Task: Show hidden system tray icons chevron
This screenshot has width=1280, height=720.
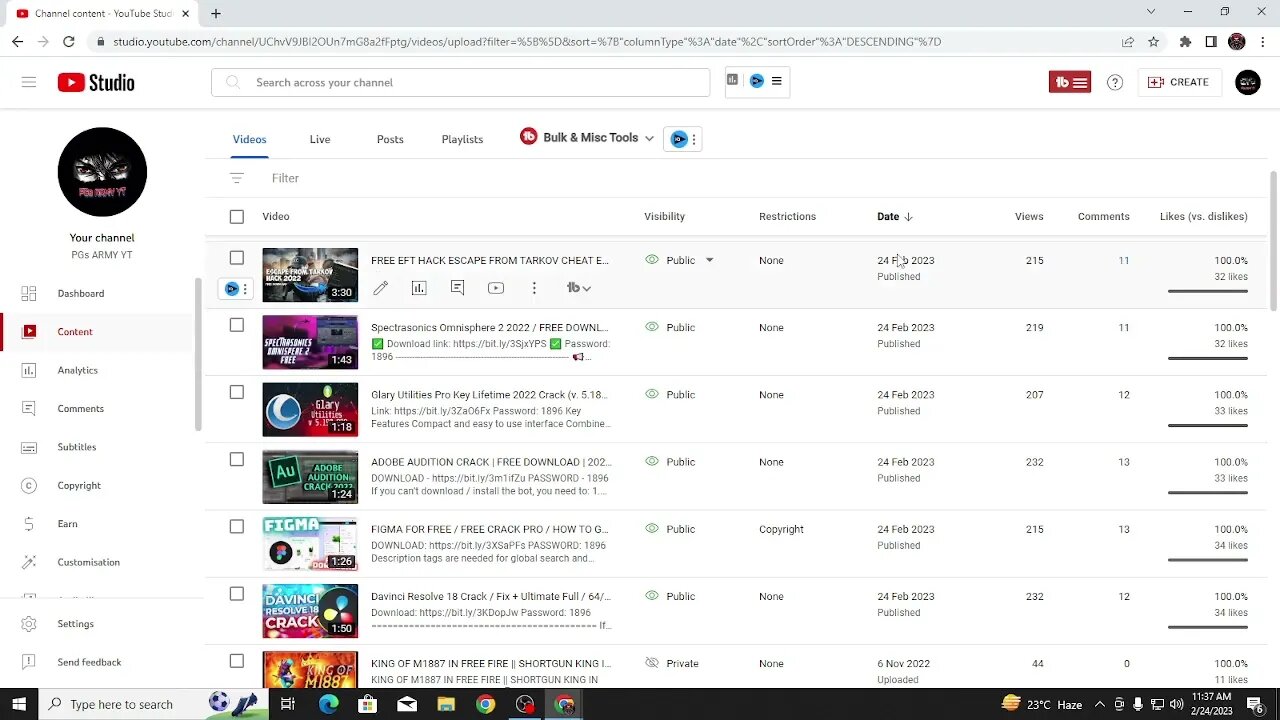Action: (x=1099, y=704)
